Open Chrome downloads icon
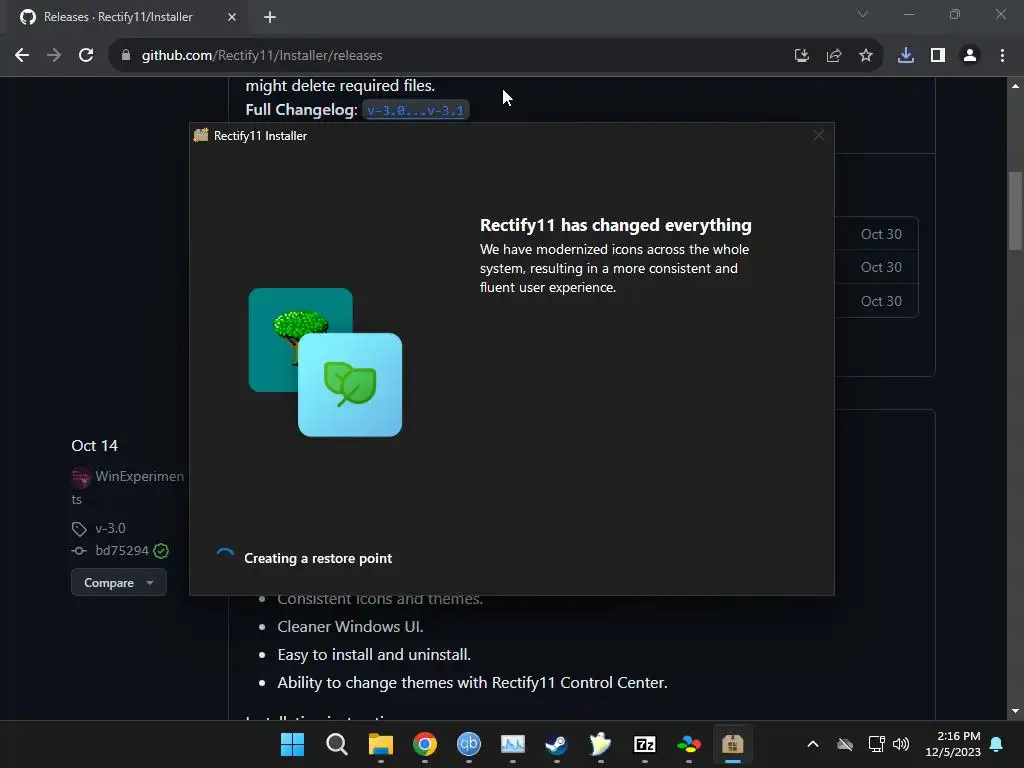1024x768 pixels. coord(906,56)
